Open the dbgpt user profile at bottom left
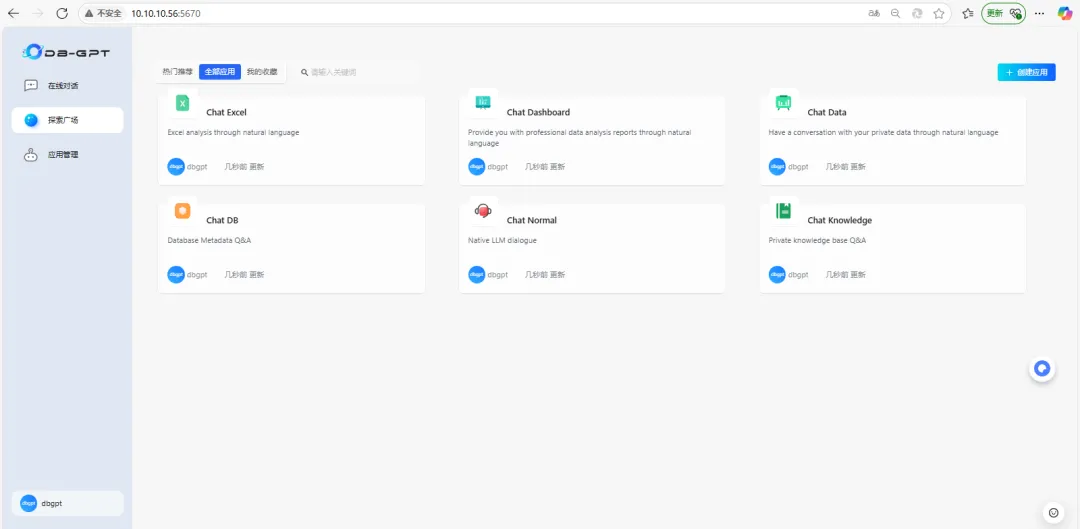The height and width of the screenshot is (529, 1080). [x=67, y=503]
